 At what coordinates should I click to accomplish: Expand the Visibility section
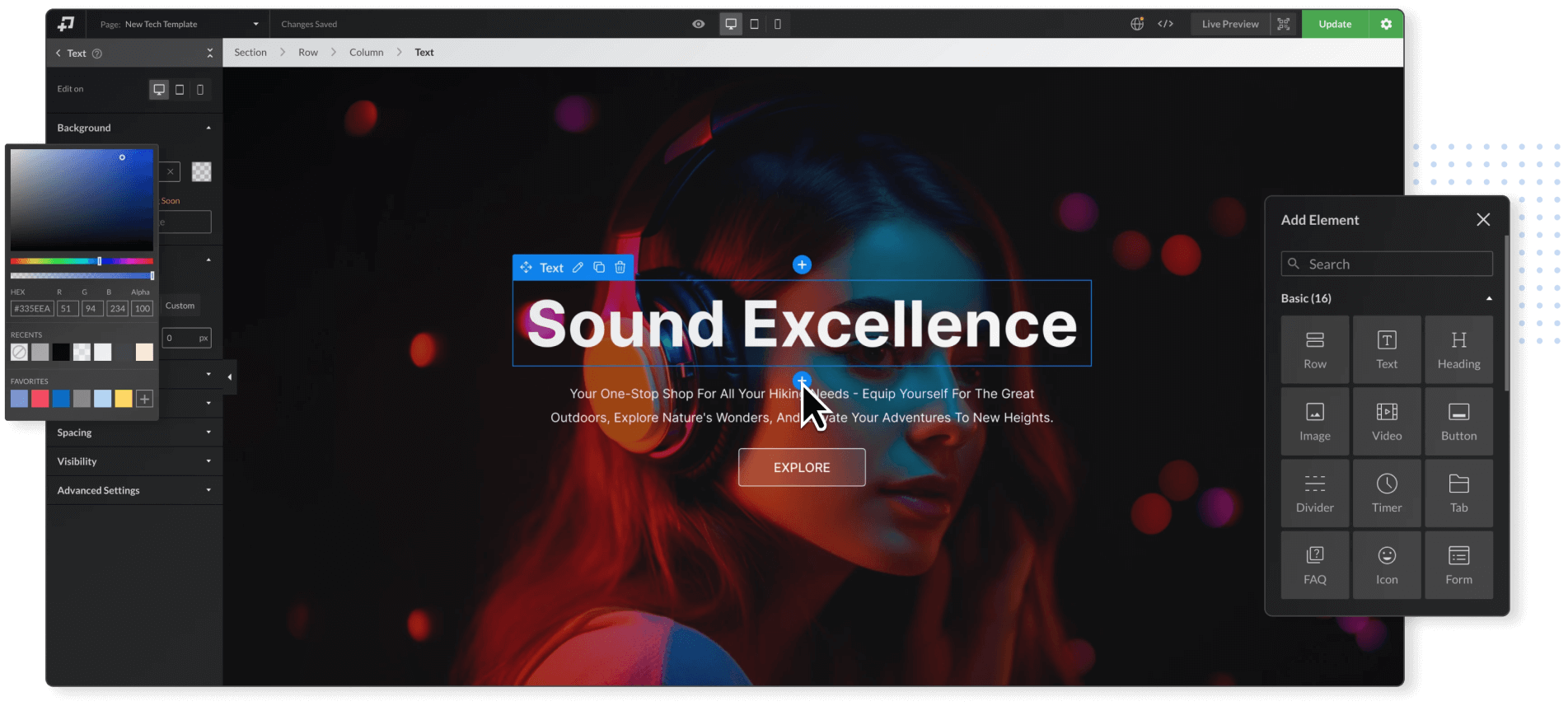coord(133,461)
